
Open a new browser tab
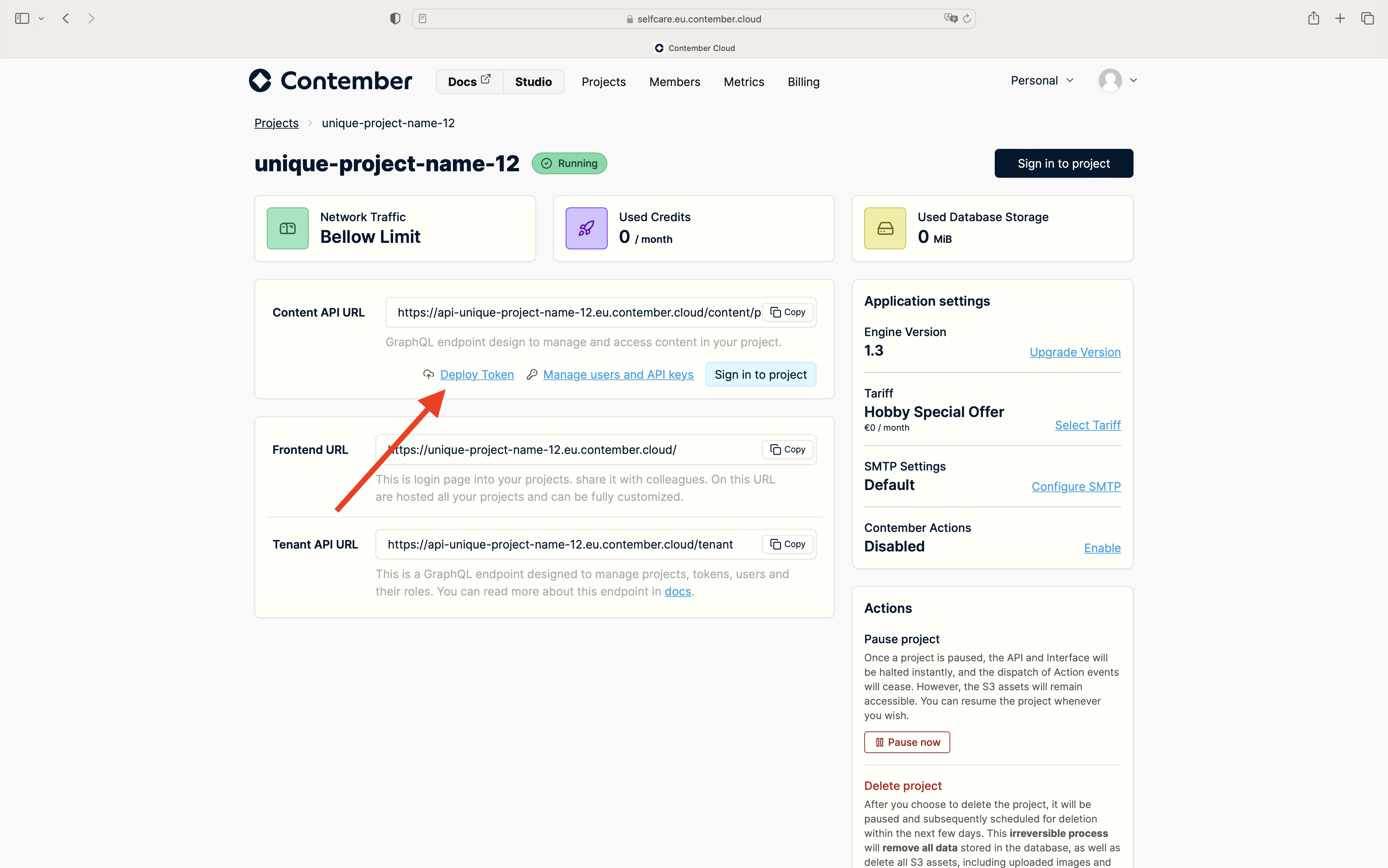click(1340, 18)
